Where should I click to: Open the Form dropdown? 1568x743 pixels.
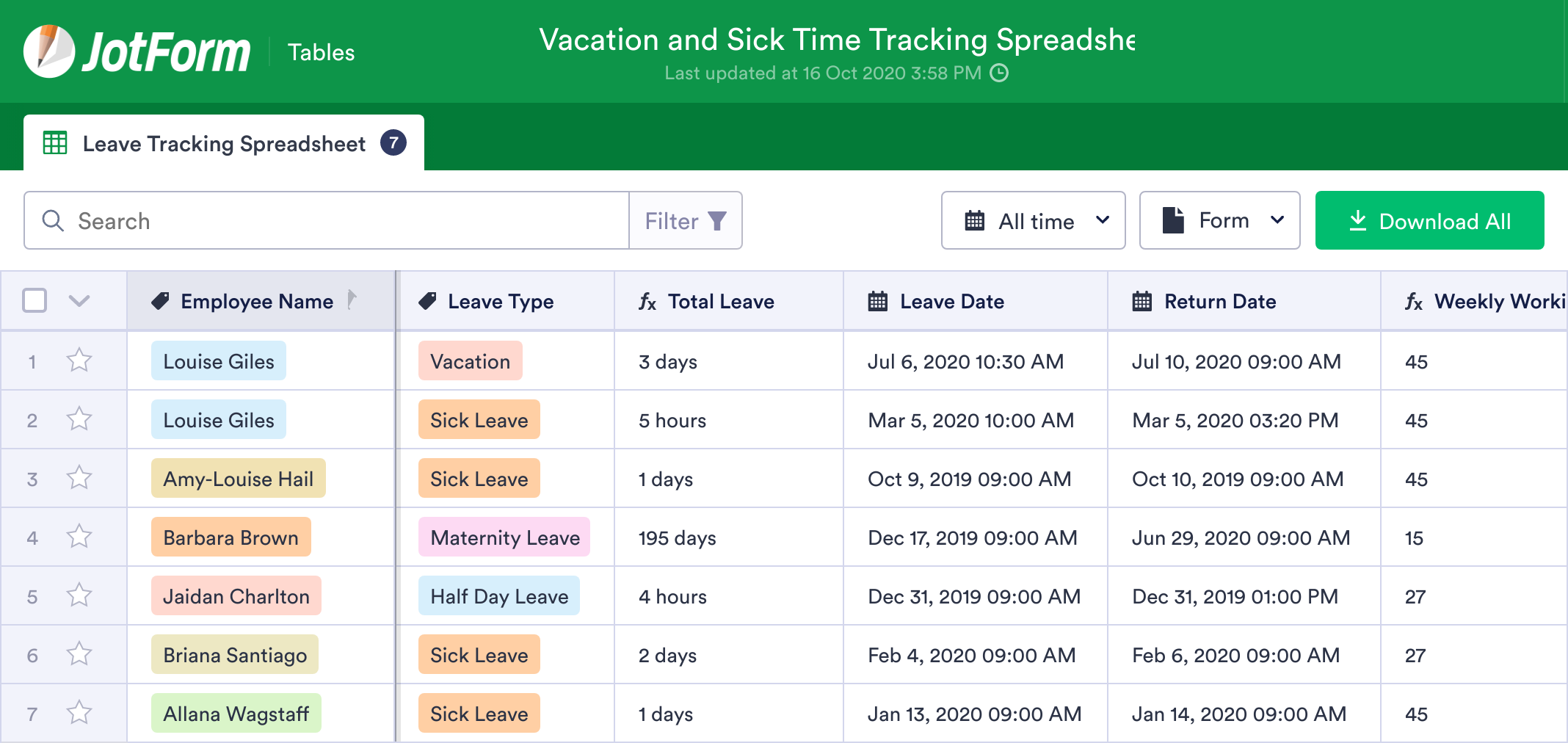(1219, 220)
